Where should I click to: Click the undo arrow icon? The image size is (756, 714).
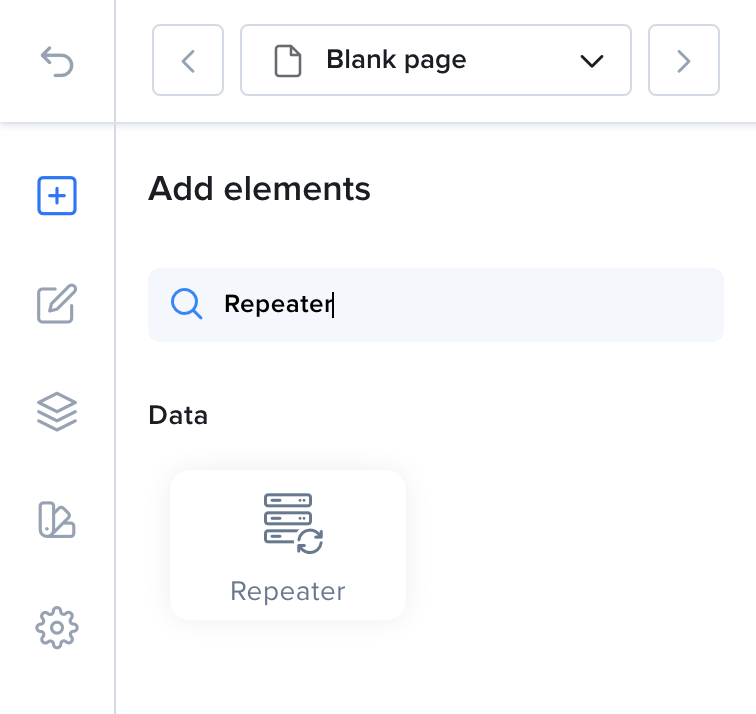pyautogui.click(x=57, y=61)
